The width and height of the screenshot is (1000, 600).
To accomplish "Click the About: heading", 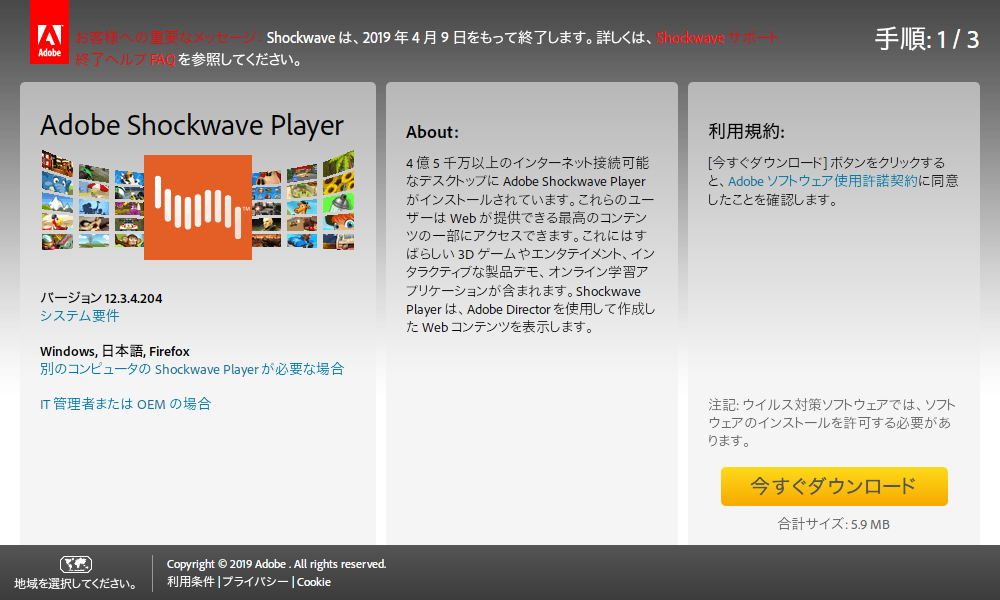I will 432,132.
